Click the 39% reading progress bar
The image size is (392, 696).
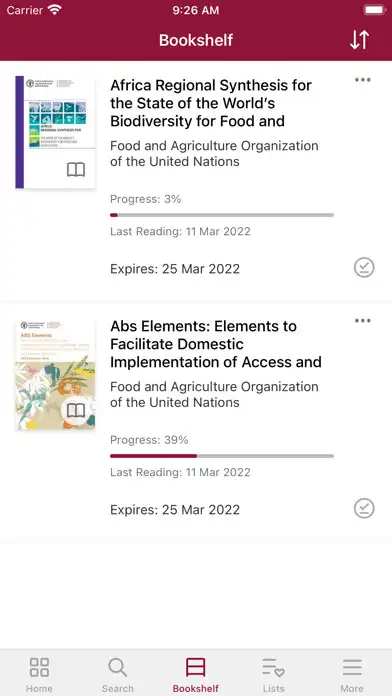[222, 456]
